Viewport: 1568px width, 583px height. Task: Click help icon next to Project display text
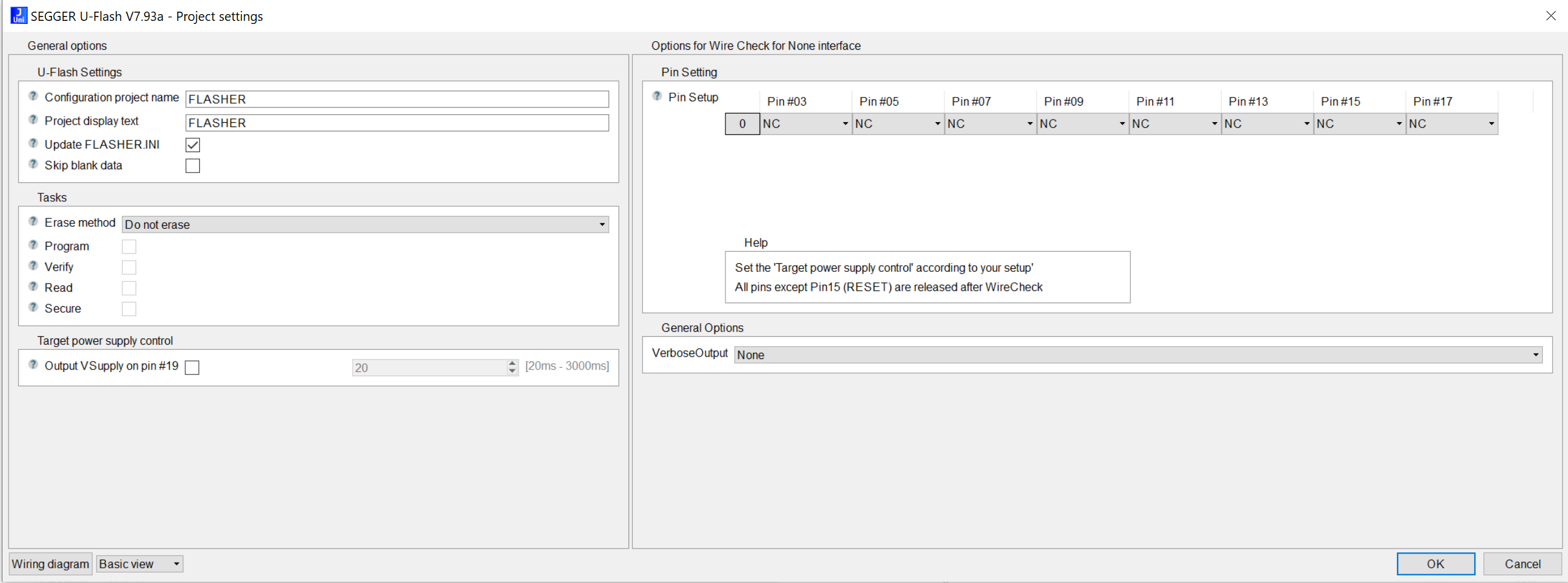click(x=33, y=120)
